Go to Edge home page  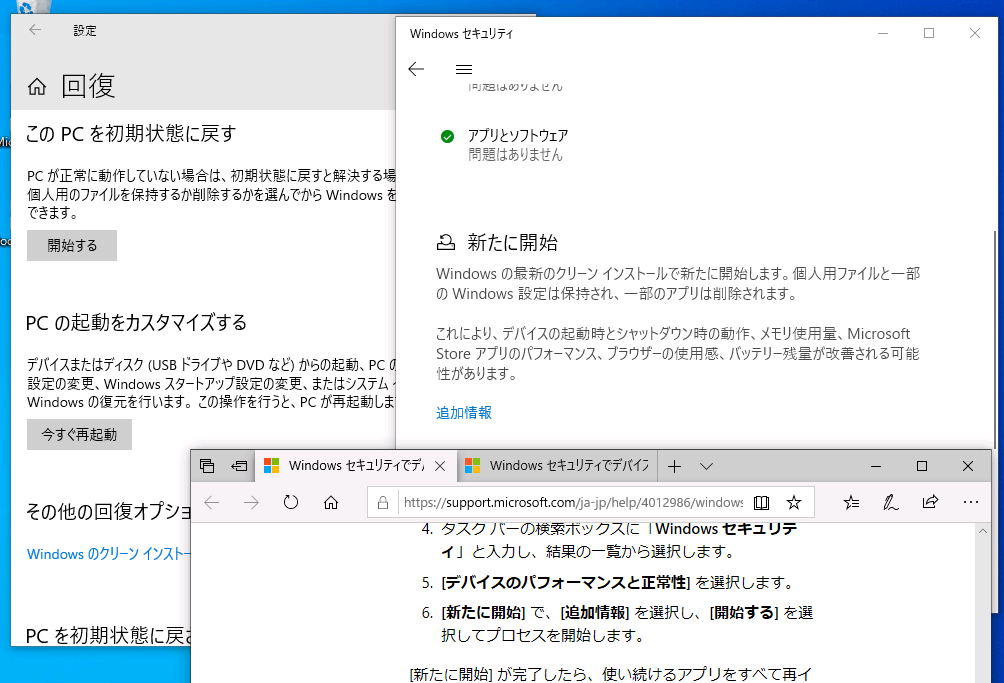(x=331, y=502)
